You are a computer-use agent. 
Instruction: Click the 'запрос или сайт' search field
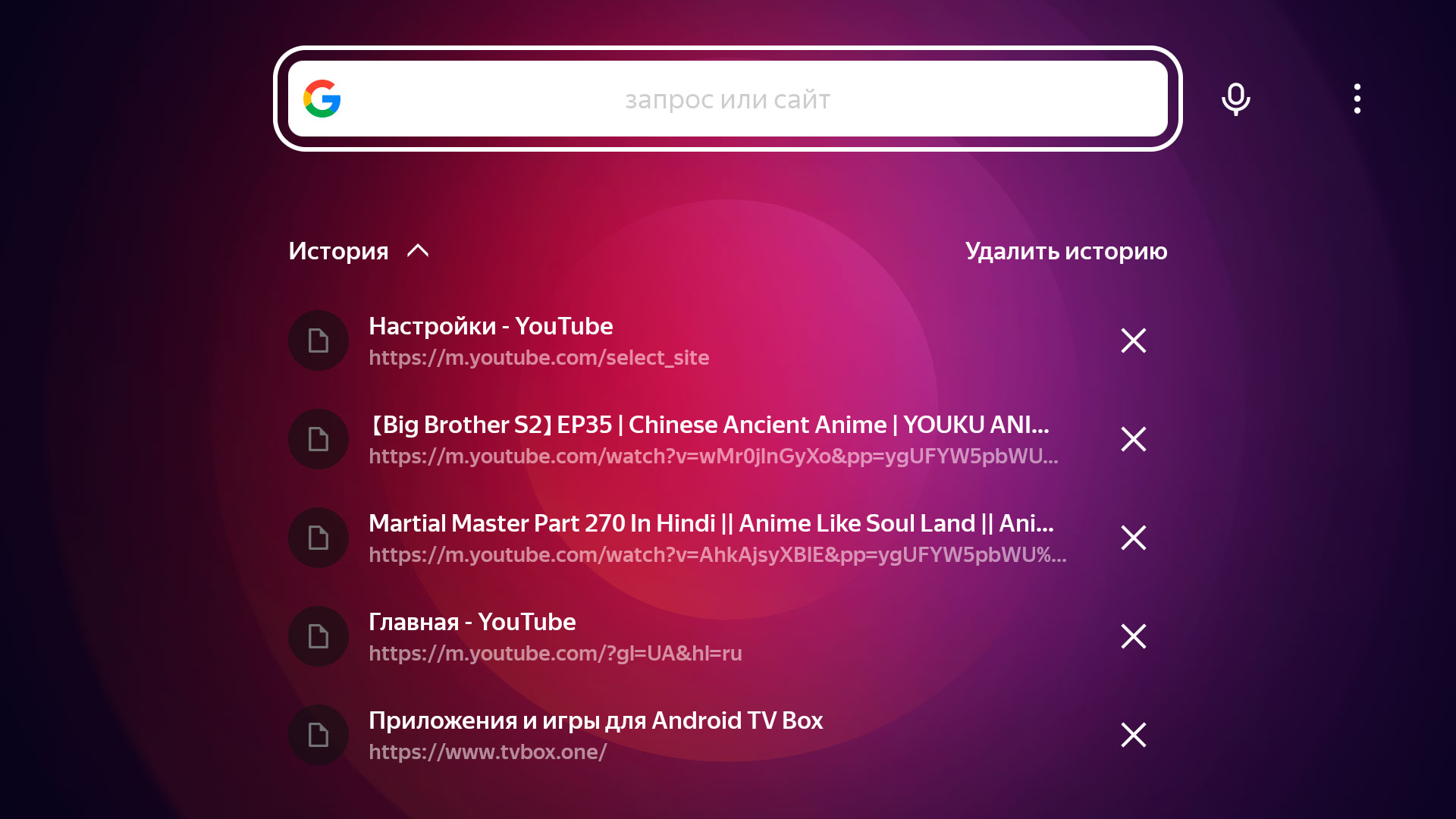728,99
